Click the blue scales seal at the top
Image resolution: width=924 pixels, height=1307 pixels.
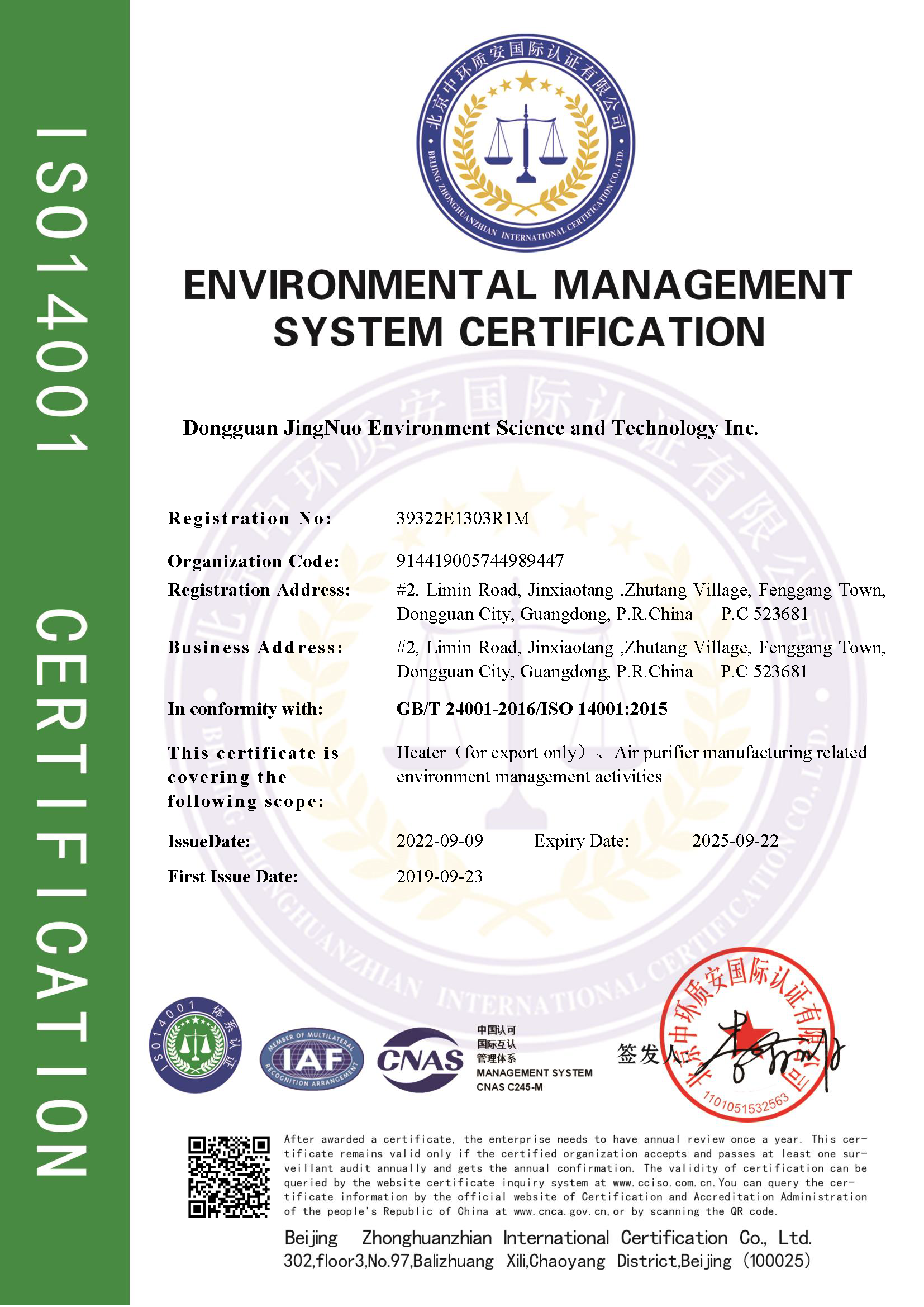click(526, 142)
